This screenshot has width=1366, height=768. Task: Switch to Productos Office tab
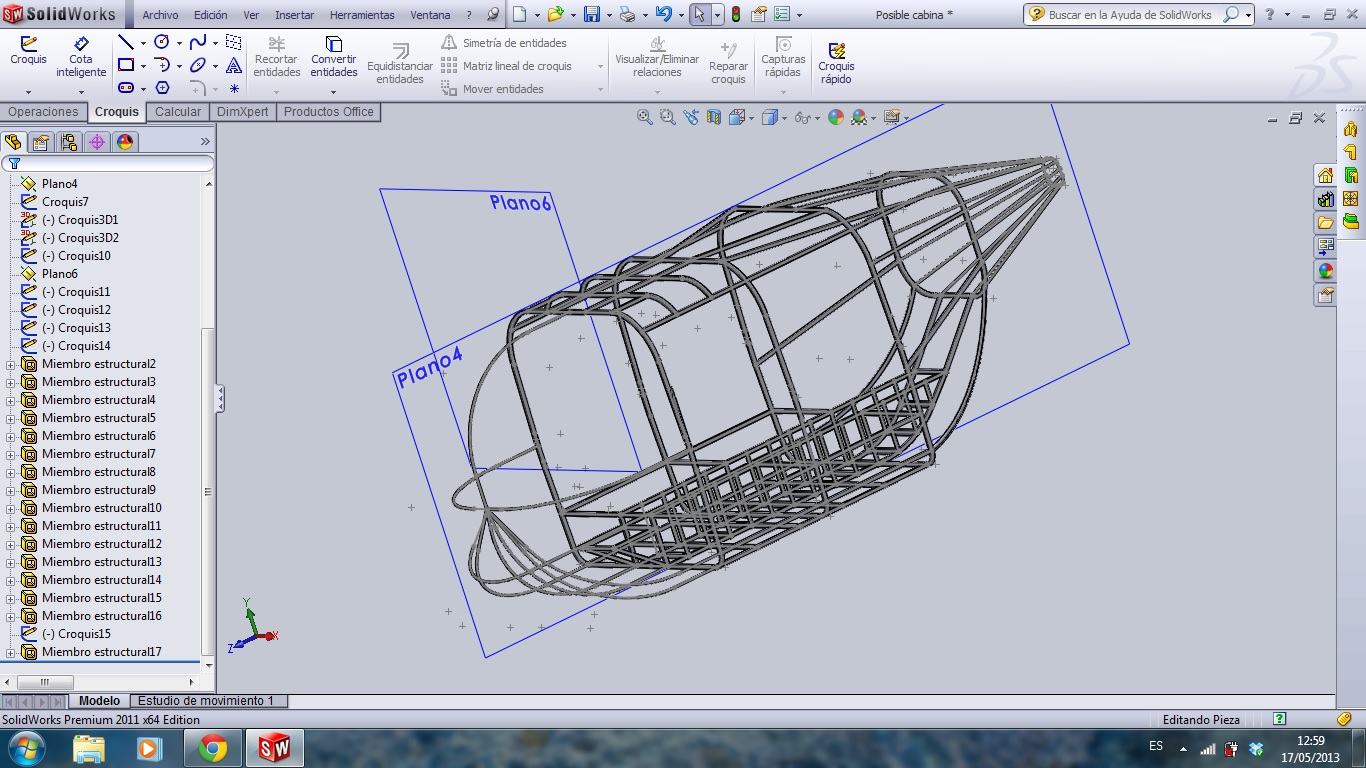(x=329, y=112)
